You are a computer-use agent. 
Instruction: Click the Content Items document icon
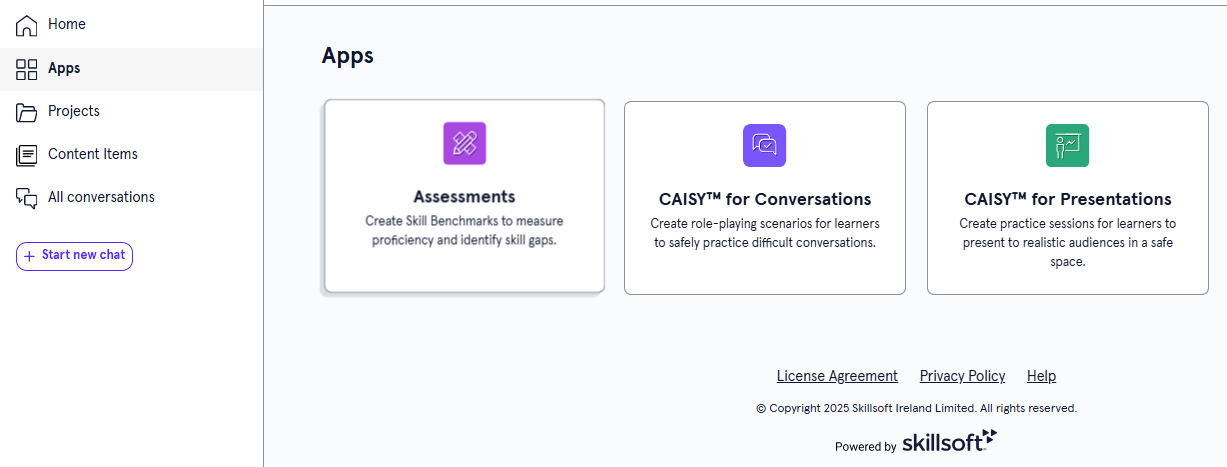point(27,155)
